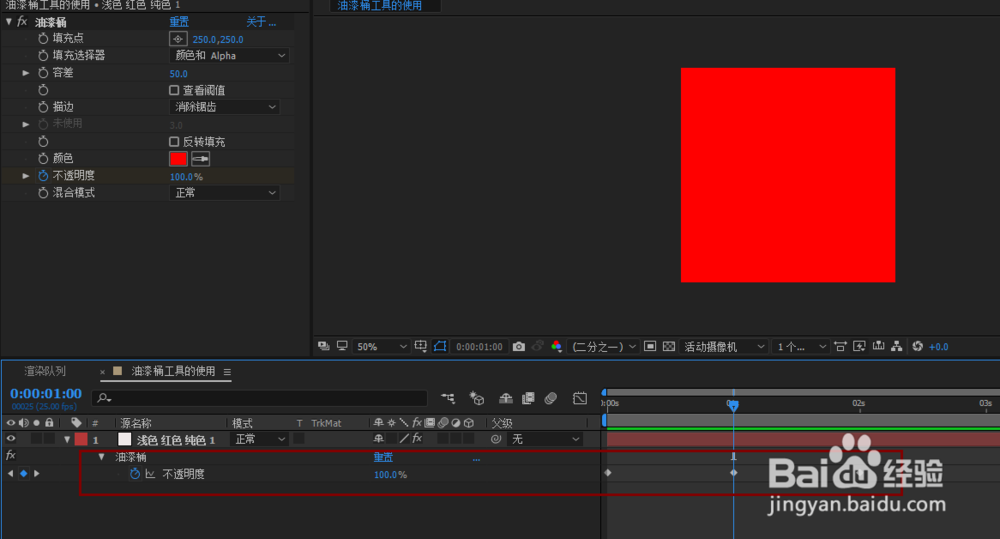Toggle stopwatch for 容差 property
Image resolution: width=1000 pixels, height=539 pixels.
click(43, 73)
